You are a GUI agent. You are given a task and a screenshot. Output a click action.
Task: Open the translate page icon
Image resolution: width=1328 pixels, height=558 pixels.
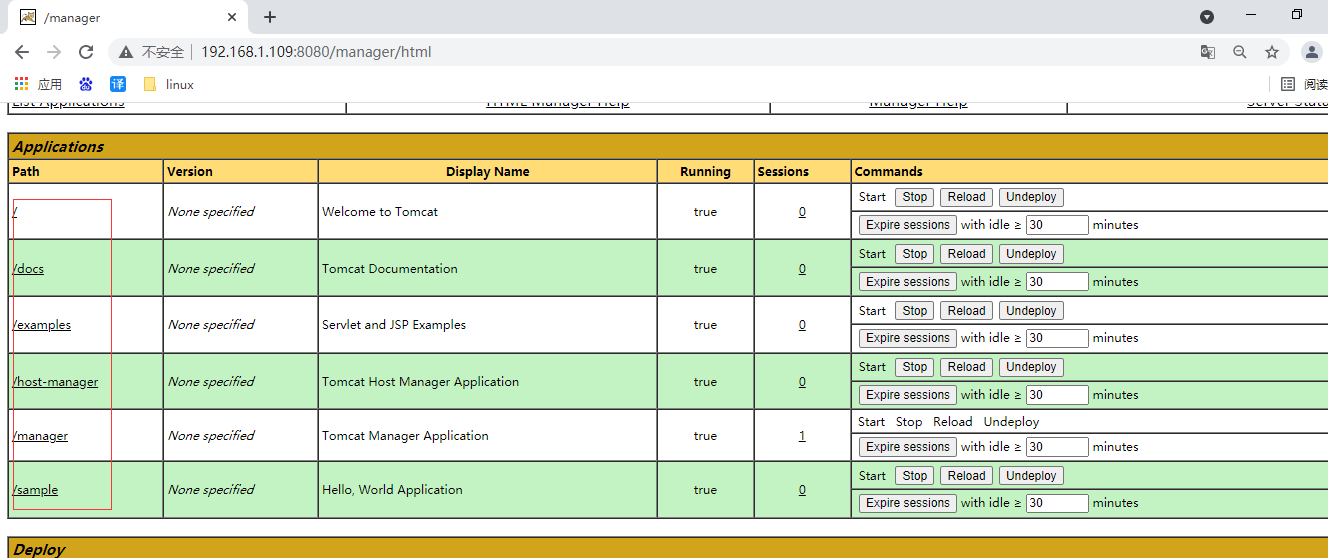1208,52
